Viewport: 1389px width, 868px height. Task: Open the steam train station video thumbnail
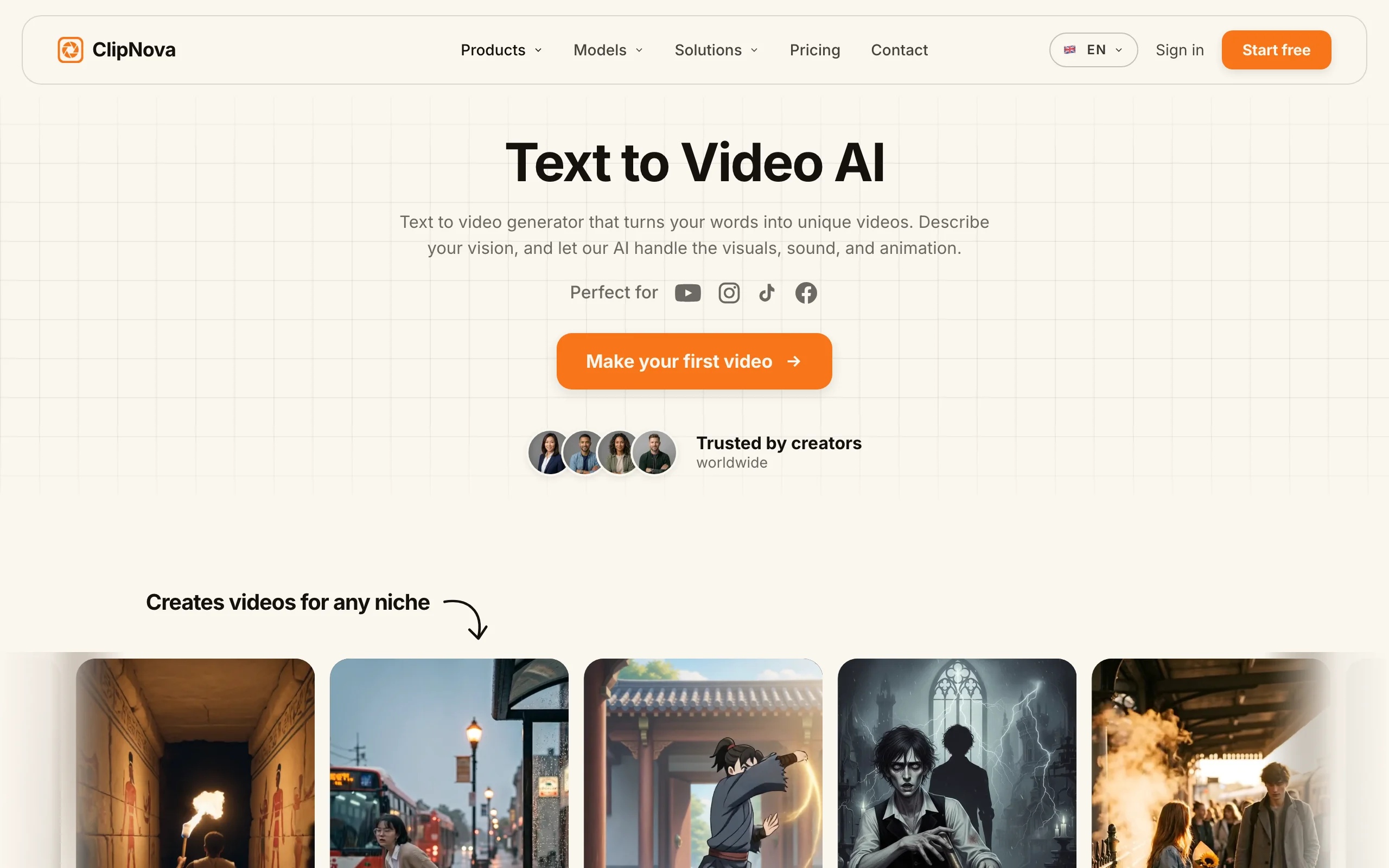(1210, 763)
